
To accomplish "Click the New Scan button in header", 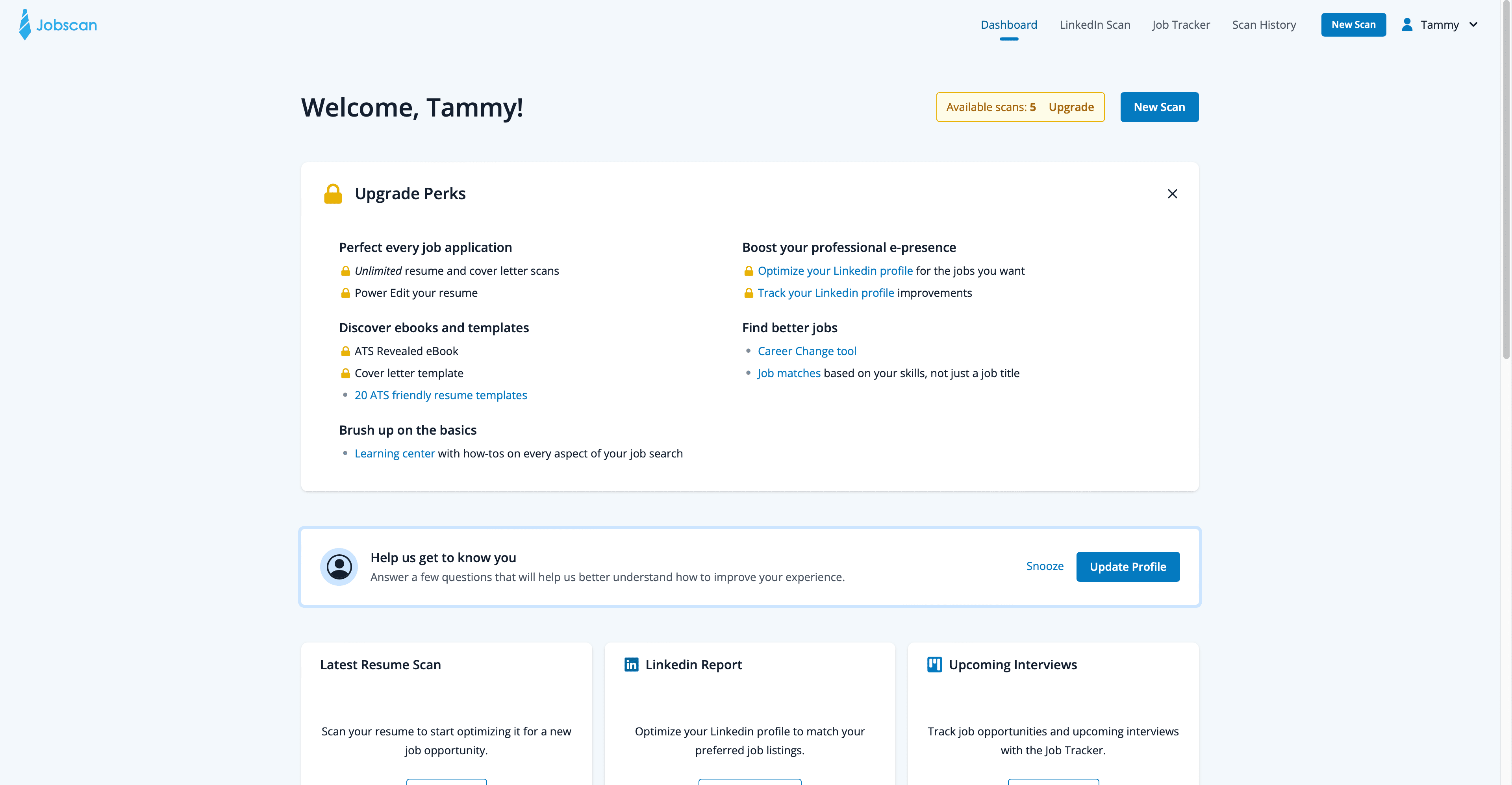I will tap(1353, 25).
